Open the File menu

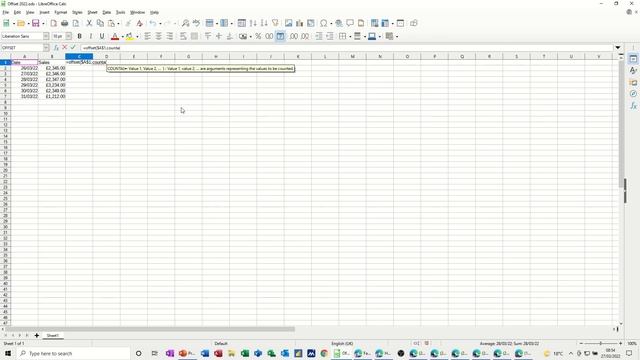[6, 12]
